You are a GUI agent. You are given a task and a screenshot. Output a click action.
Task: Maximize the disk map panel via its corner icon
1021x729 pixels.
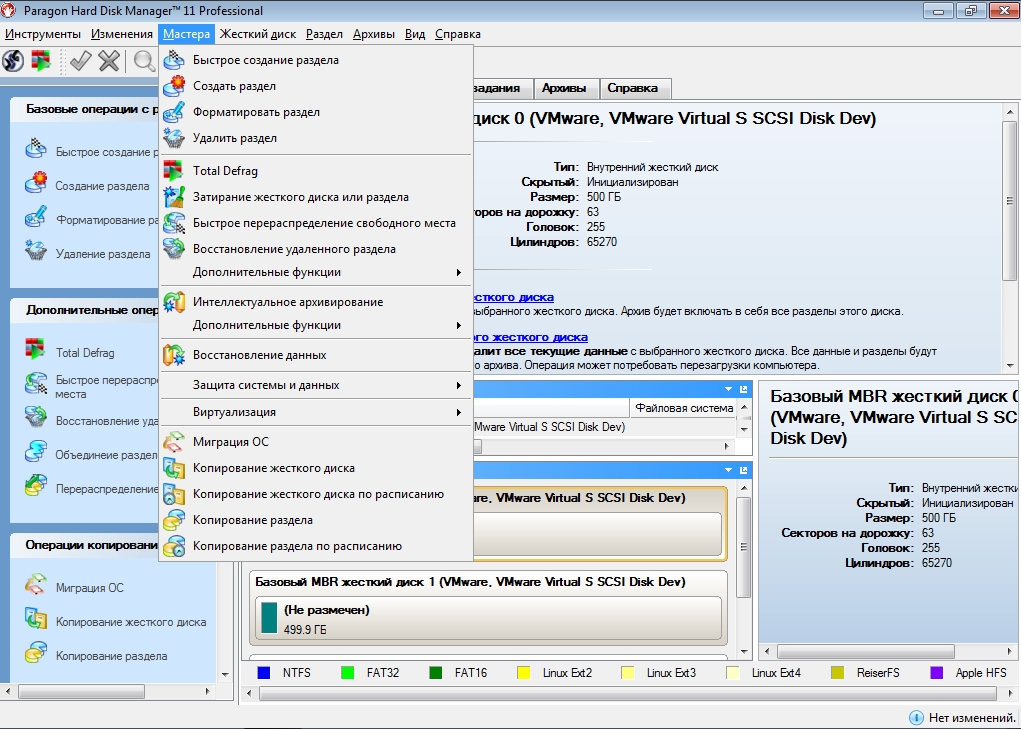click(x=744, y=470)
